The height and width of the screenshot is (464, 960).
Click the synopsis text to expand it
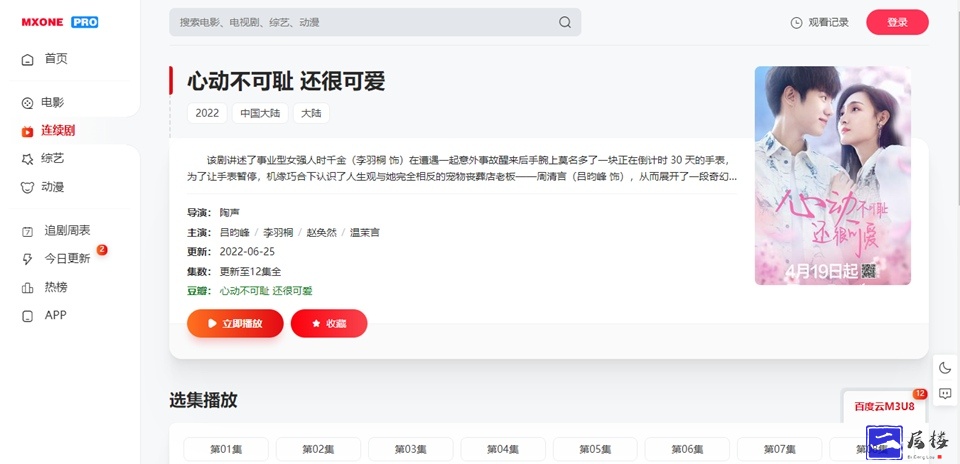click(x=462, y=169)
